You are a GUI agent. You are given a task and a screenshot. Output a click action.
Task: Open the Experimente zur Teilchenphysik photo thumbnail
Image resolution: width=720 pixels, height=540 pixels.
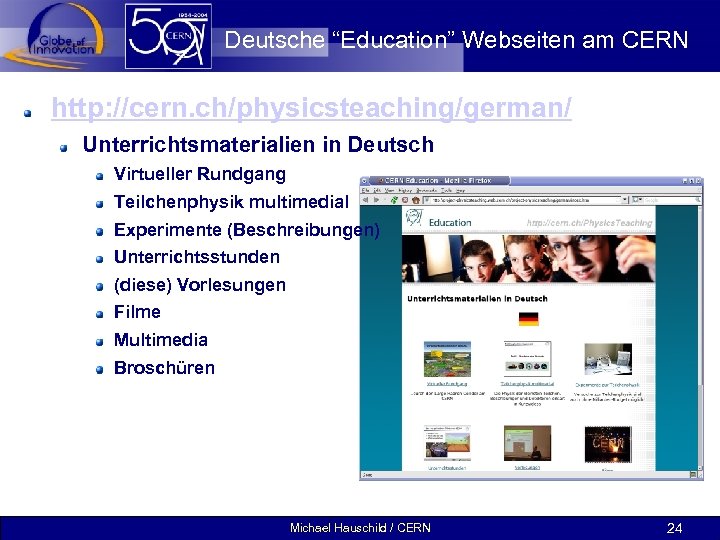coord(608,360)
